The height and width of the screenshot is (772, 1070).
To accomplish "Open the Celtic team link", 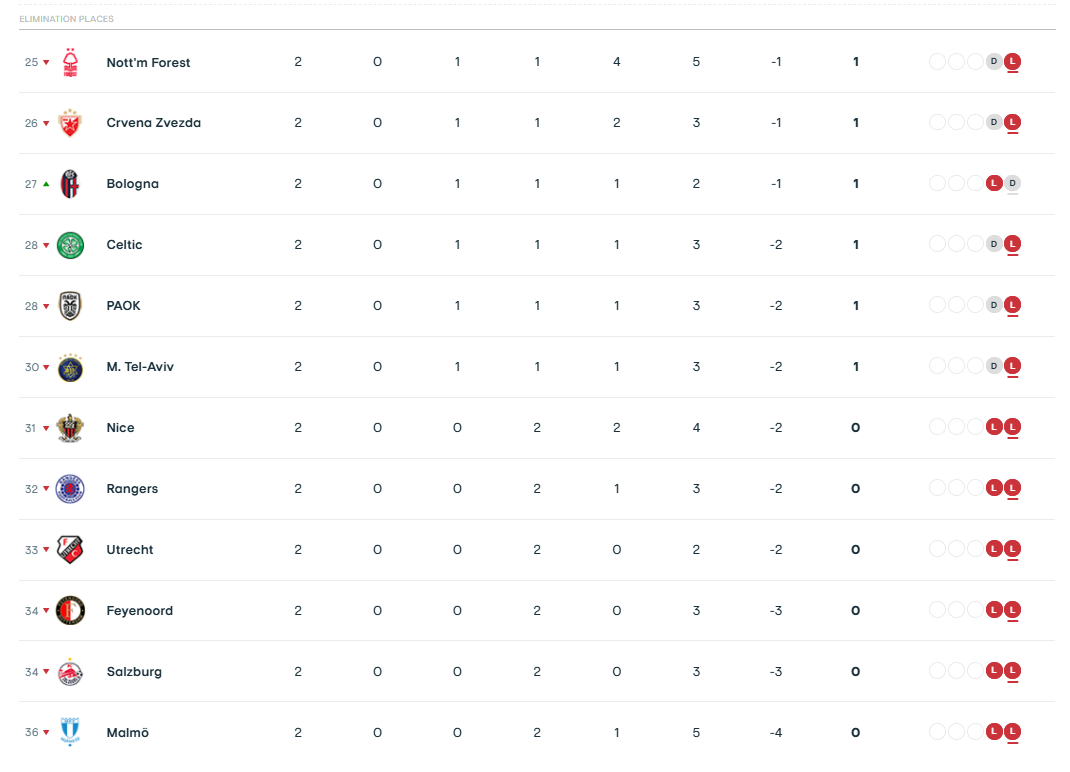I will coord(124,245).
